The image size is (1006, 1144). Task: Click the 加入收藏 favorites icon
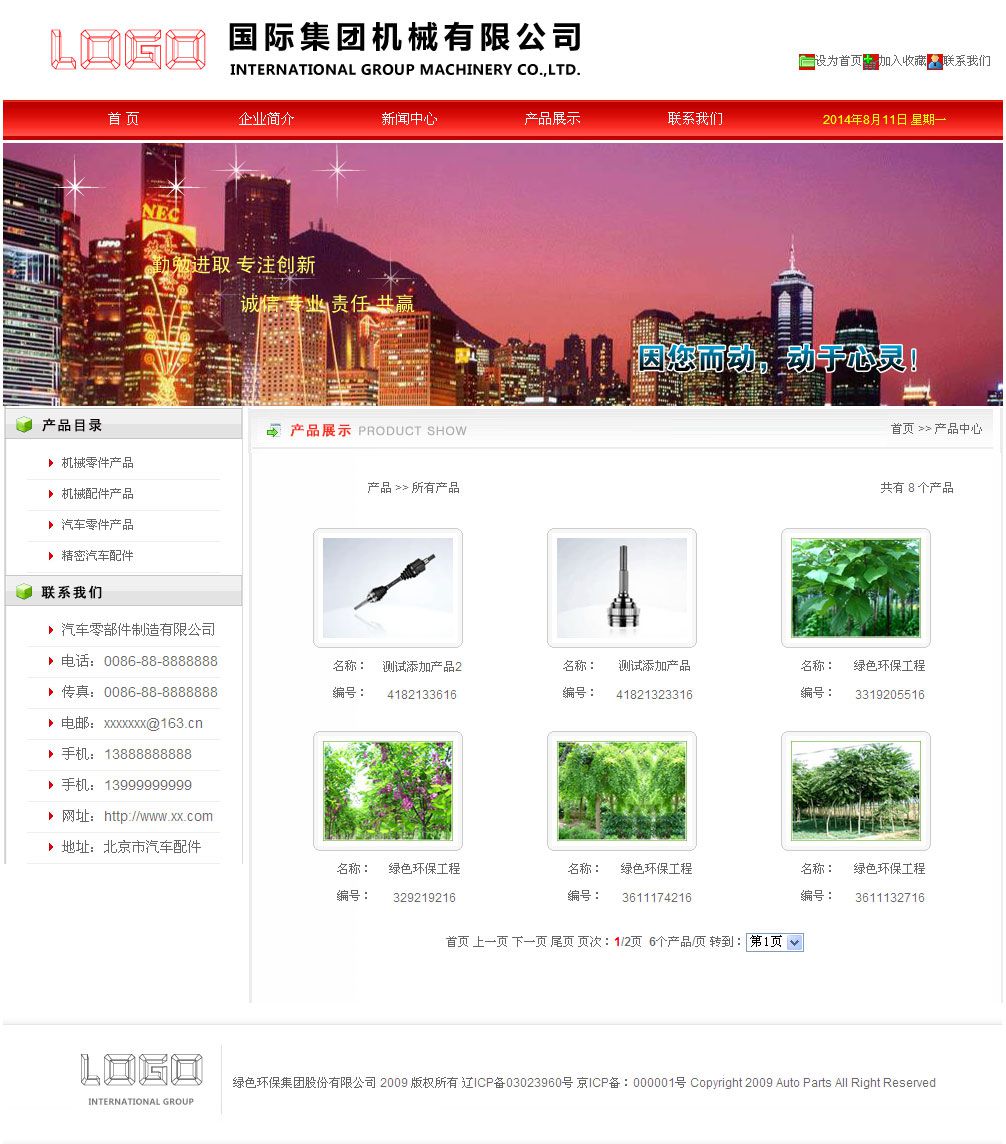click(870, 61)
